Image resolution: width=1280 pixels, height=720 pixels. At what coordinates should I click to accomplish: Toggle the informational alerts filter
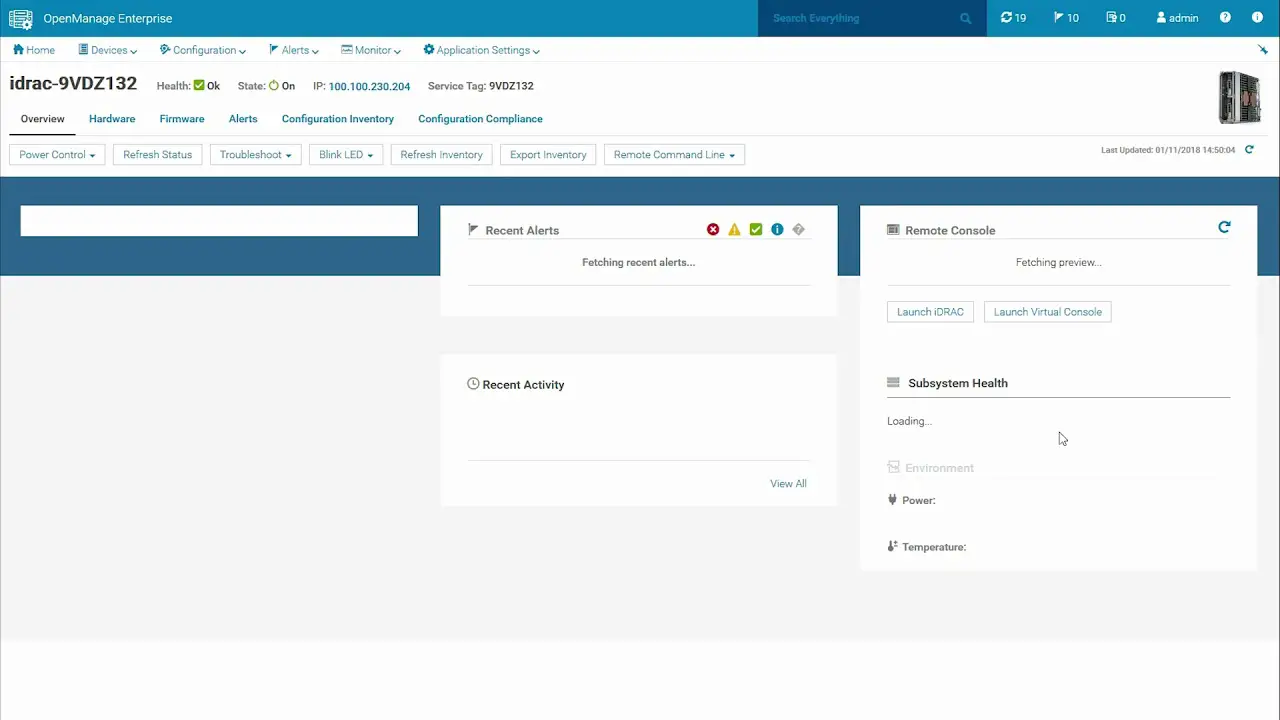click(x=777, y=229)
